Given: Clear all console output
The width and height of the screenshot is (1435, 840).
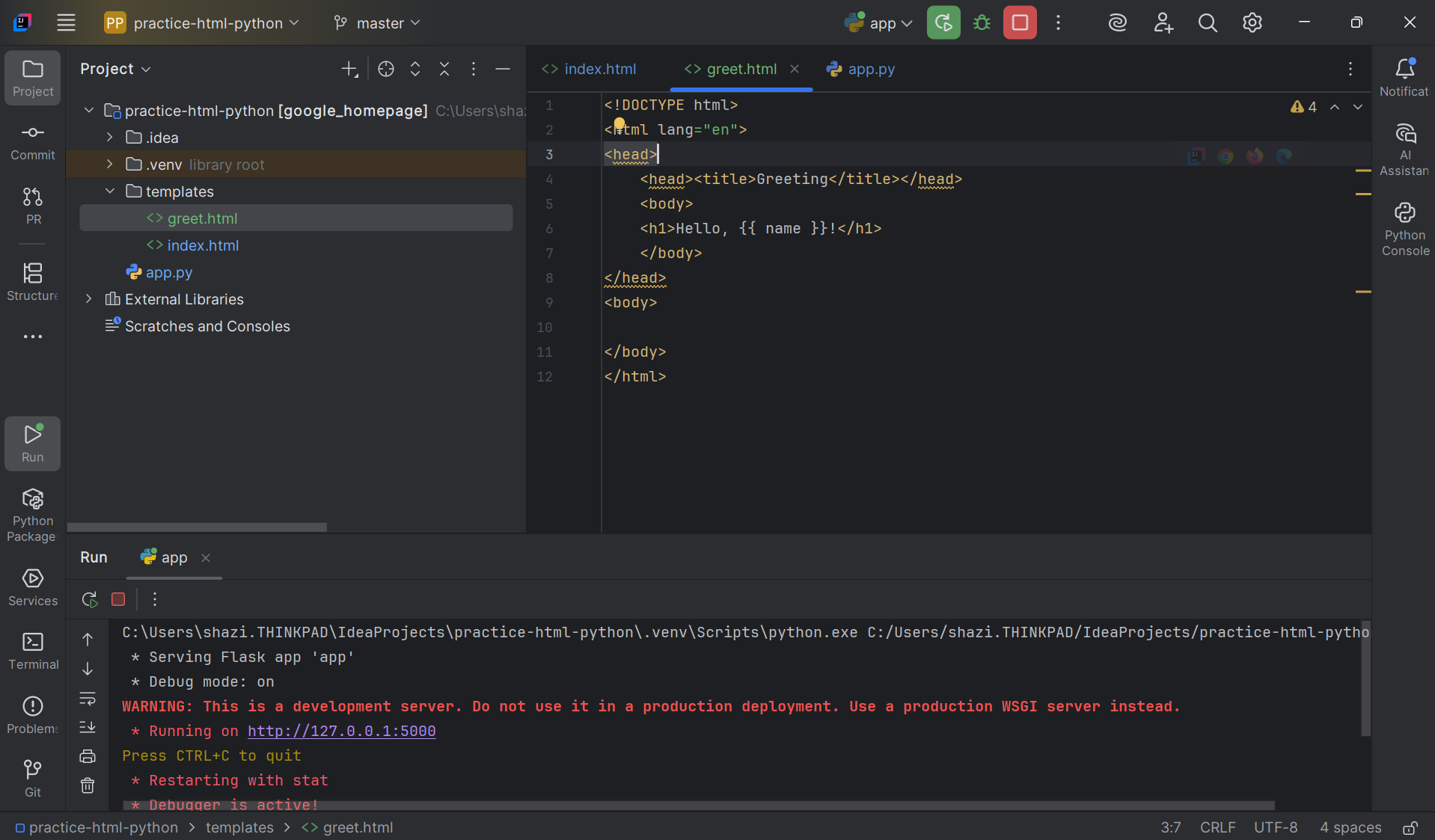Looking at the screenshot, I should pyautogui.click(x=88, y=785).
